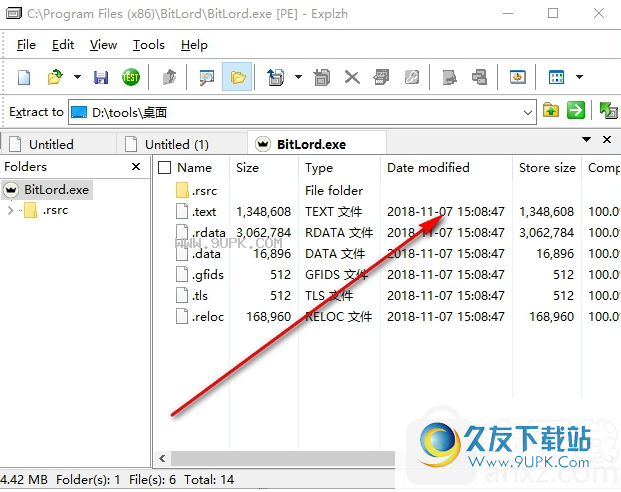Screen dimensions: 621x492
Task: Click the grayed key password icon
Action: [411, 77]
